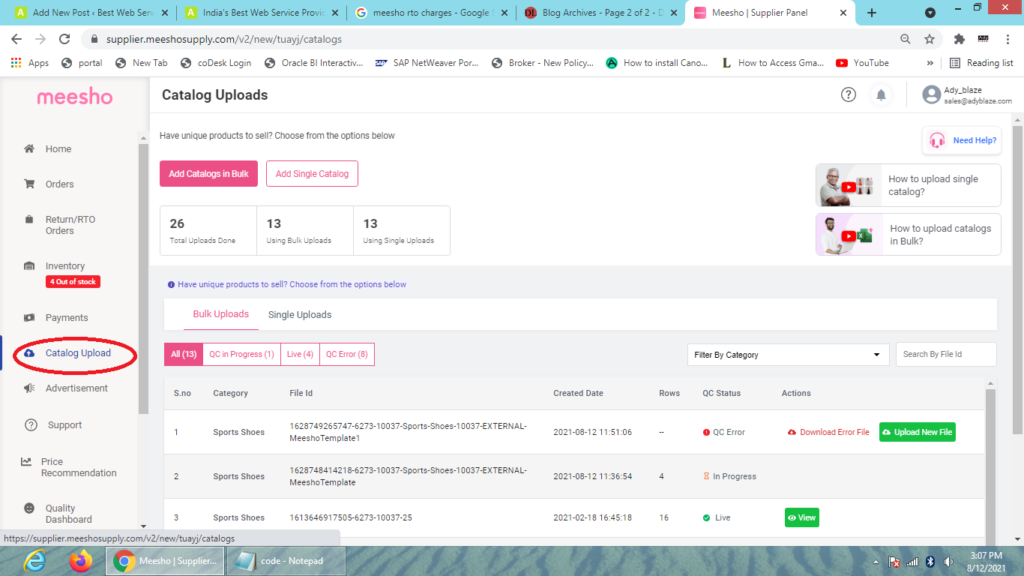Open the Oracle BI Interactive bookmark
Viewport: 1024px width, 576px height.
click(313, 63)
